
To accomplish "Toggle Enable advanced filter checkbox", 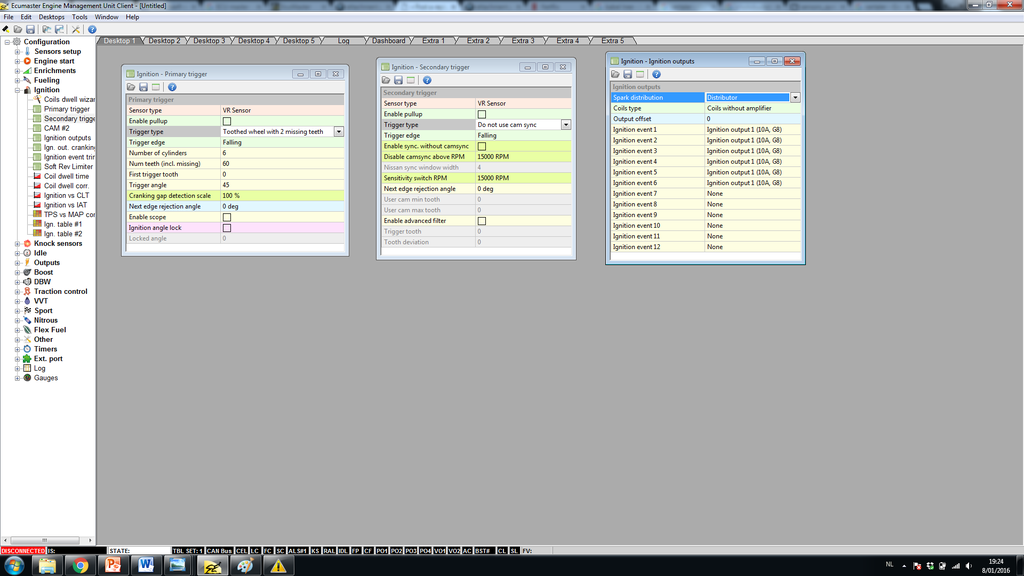I will click(482, 221).
